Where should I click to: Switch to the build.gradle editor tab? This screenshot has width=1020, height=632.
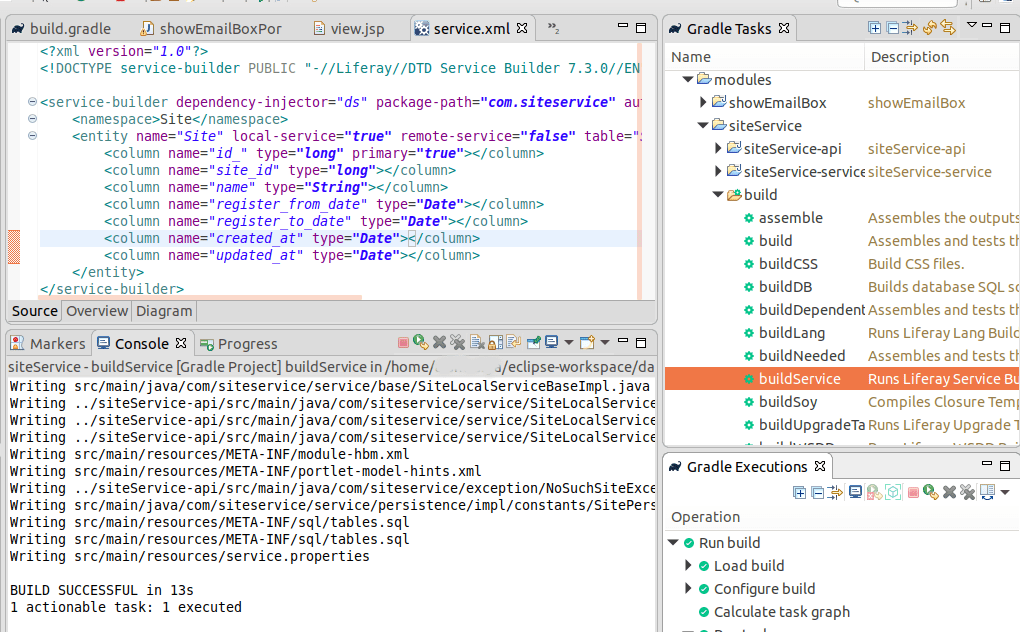(70, 29)
